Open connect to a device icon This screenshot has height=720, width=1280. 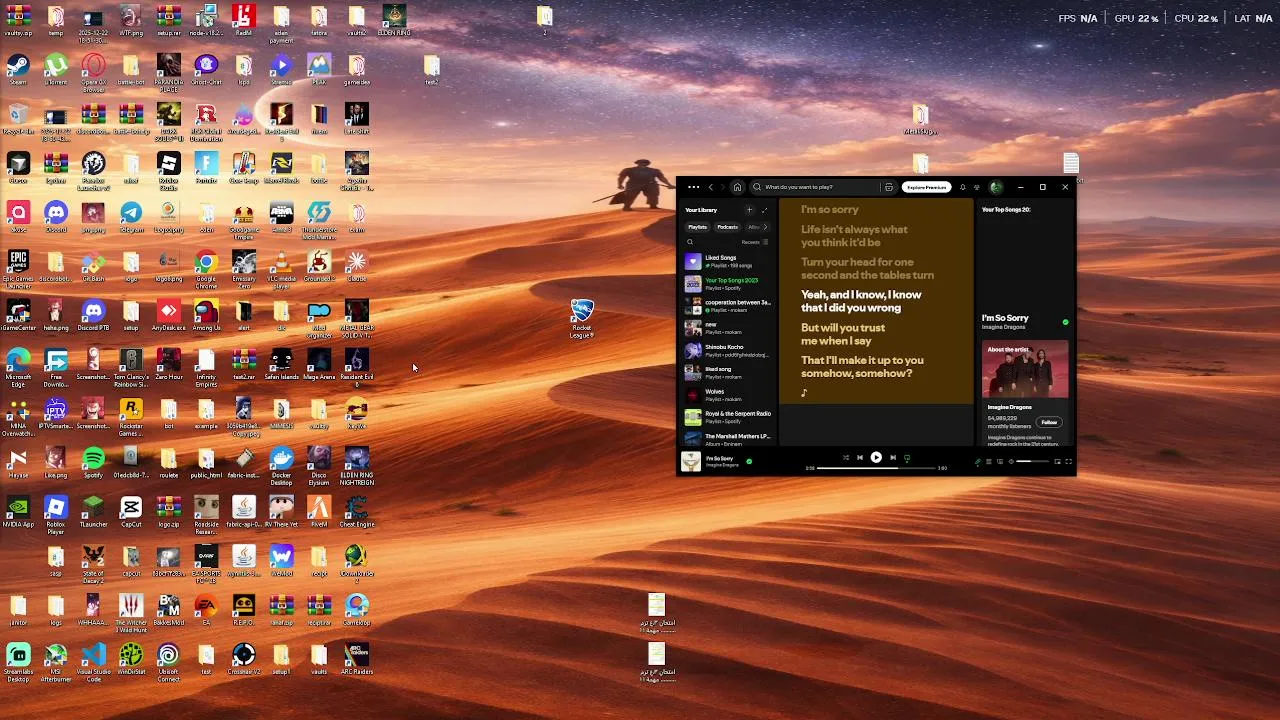[1000, 461]
